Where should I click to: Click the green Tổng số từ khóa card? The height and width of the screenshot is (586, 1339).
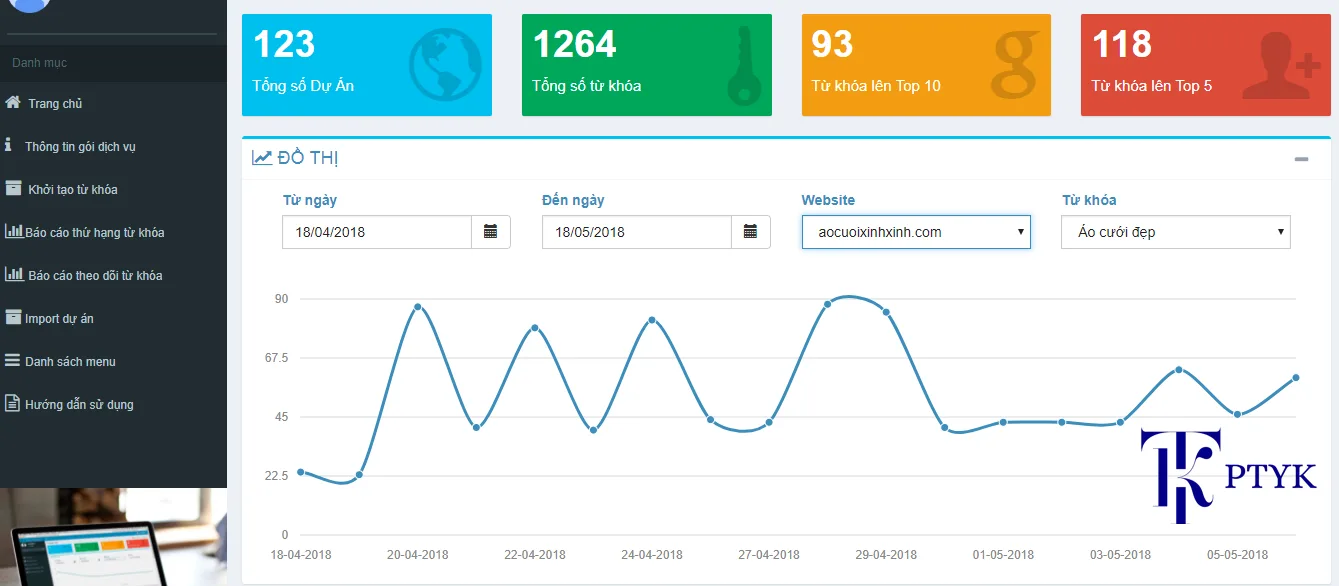pos(646,65)
